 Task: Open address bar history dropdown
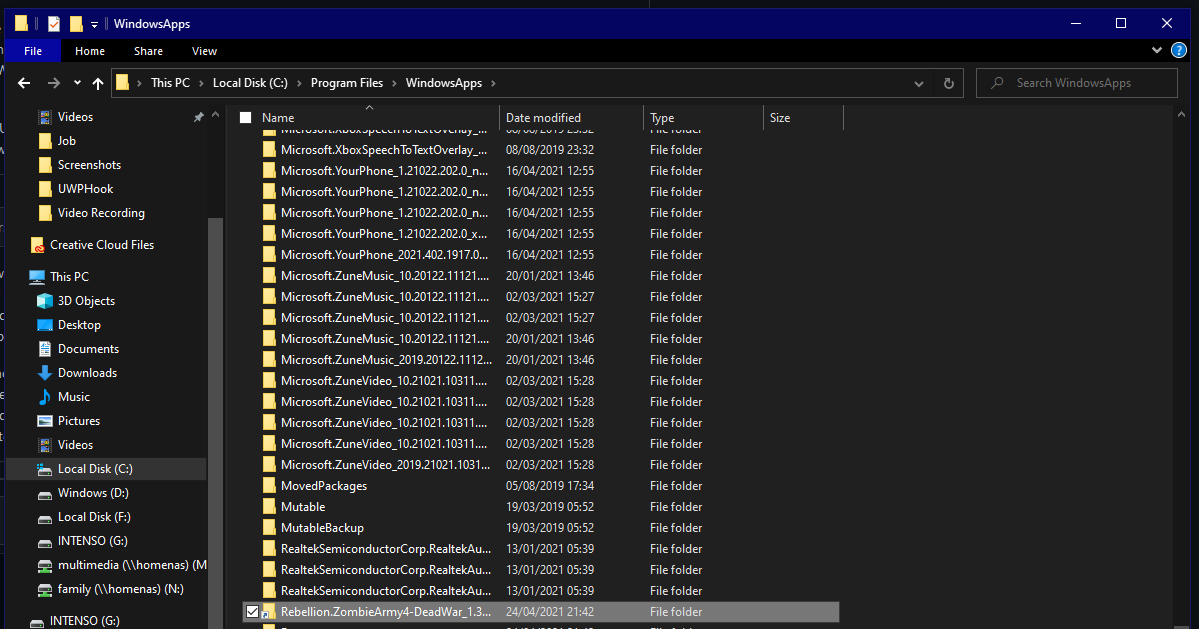918,83
